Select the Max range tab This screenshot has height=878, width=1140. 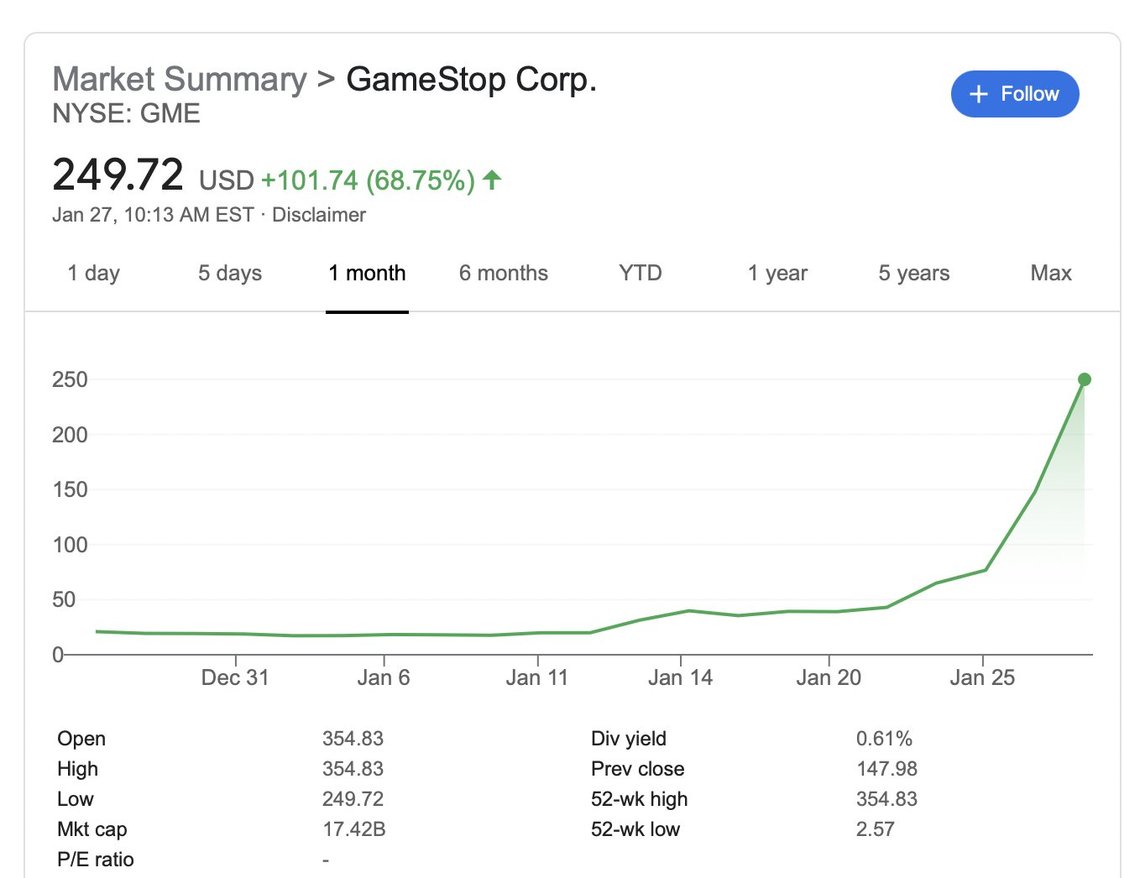[x=1051, y=273]
